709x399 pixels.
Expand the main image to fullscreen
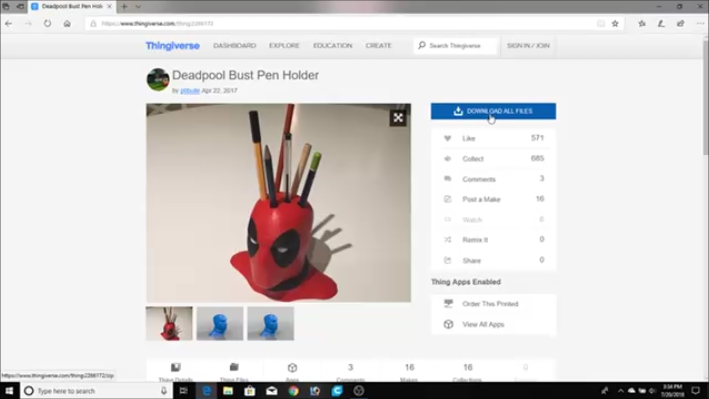click(398, 118)
